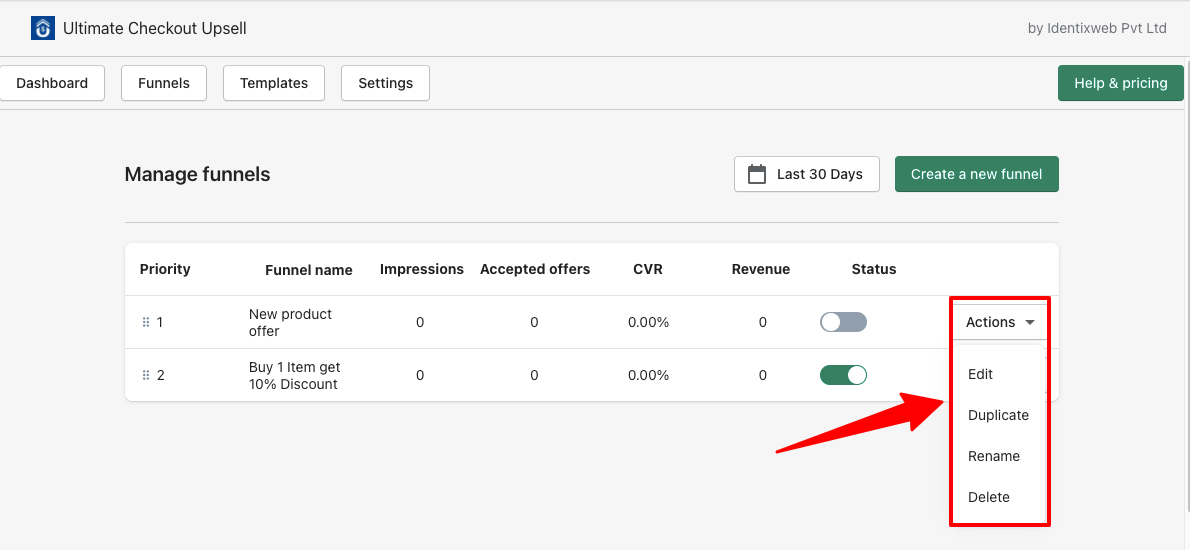Choose Delete in the Actions menu
The width and height of the screenshot is (1190, 550).
tap(989, 497)
